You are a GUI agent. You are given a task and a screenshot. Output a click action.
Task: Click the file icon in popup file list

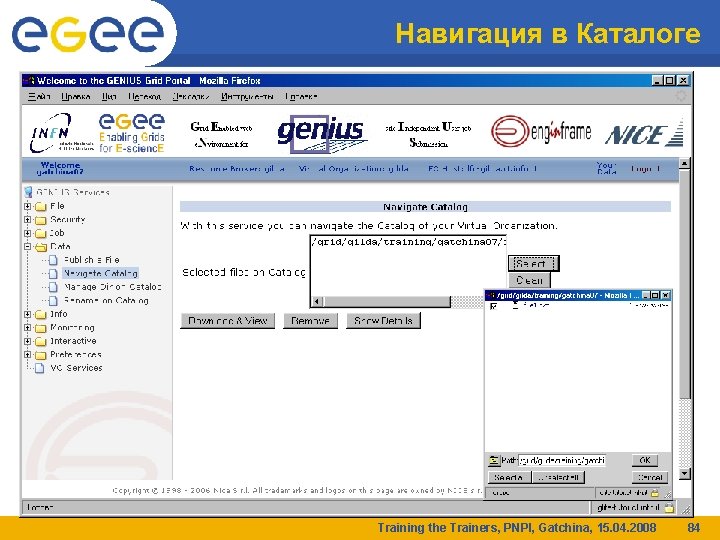[x=516, y=306]
